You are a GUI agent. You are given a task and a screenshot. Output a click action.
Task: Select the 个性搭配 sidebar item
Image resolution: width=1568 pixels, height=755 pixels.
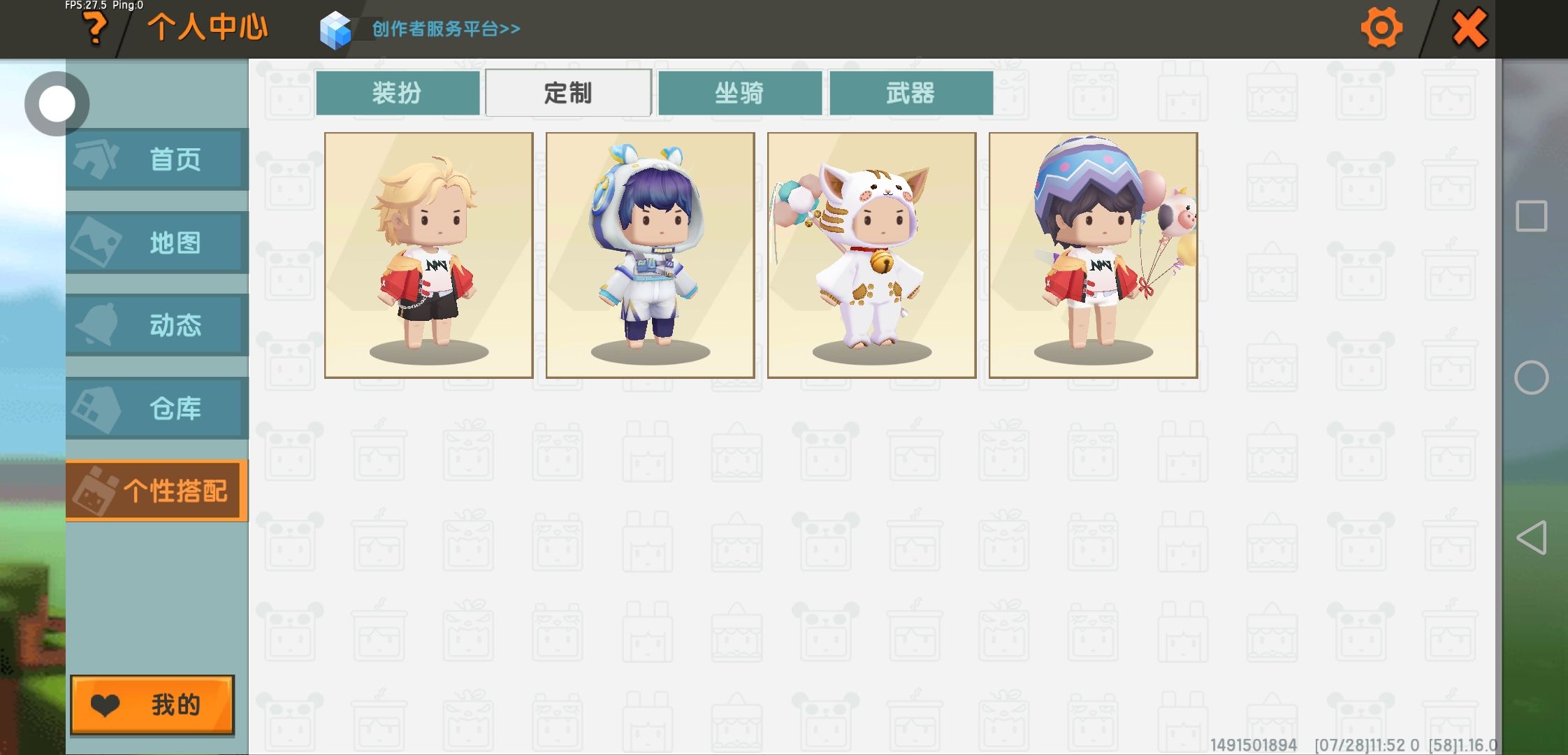click(157, 491)
